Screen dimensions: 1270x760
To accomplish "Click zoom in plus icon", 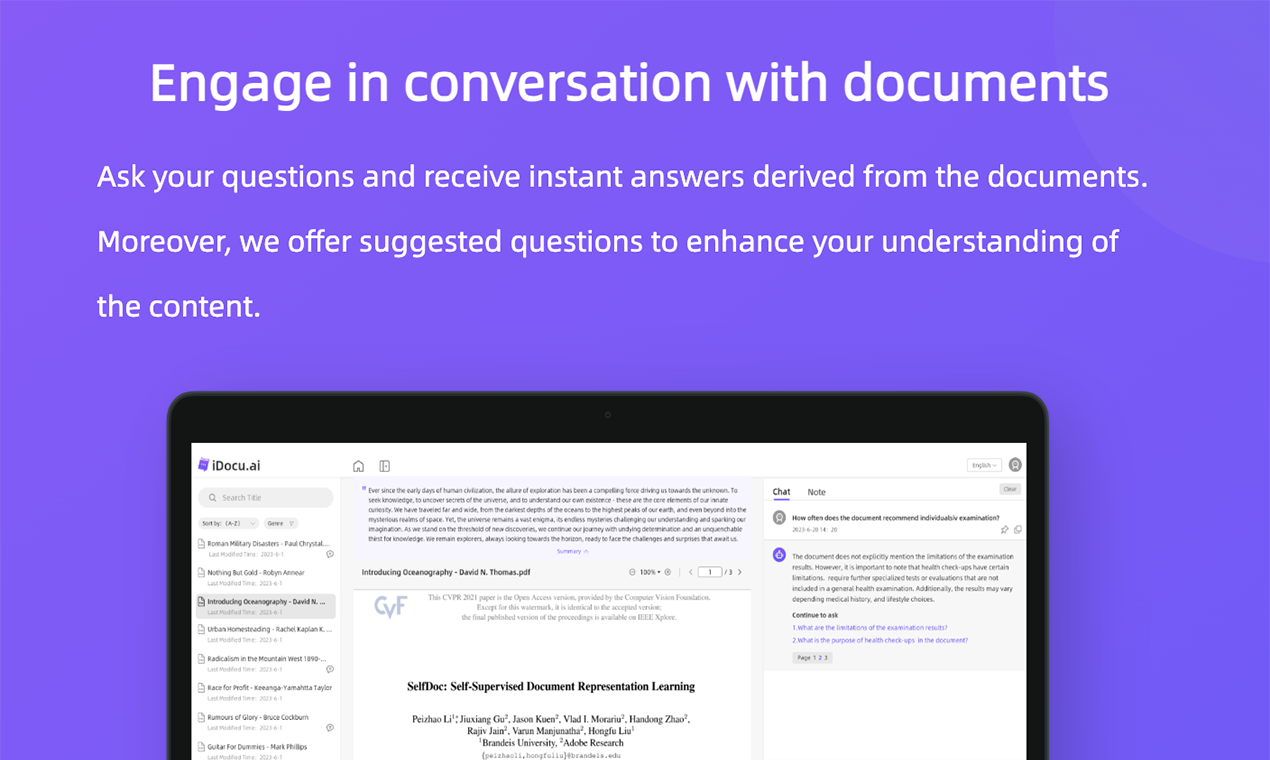I will pos(668,572).
